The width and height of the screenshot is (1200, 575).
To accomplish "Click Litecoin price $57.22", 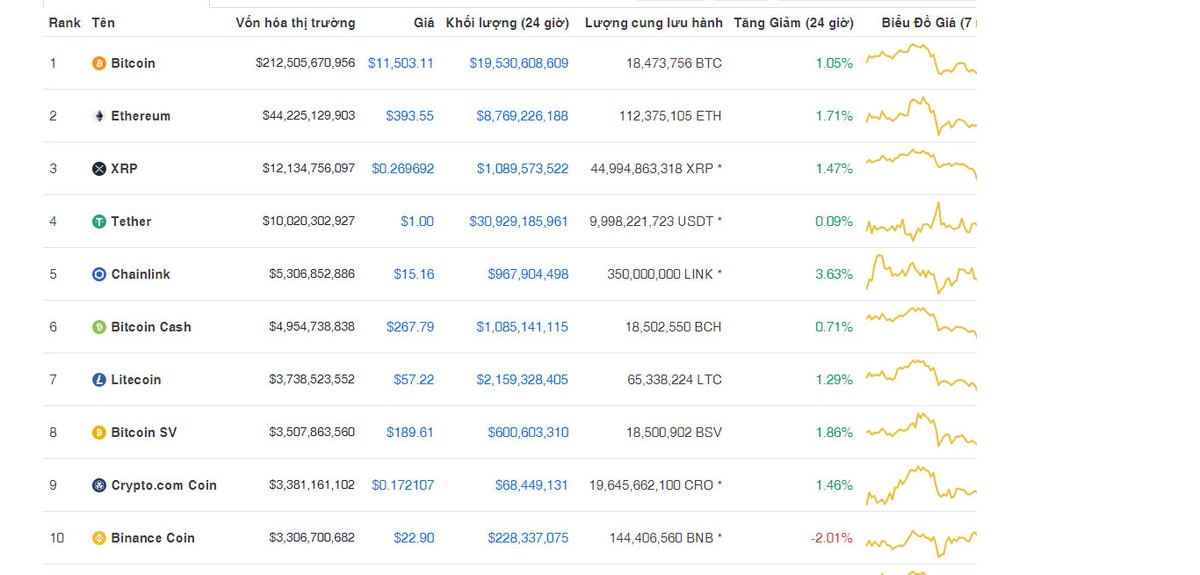I will [414, 380].
